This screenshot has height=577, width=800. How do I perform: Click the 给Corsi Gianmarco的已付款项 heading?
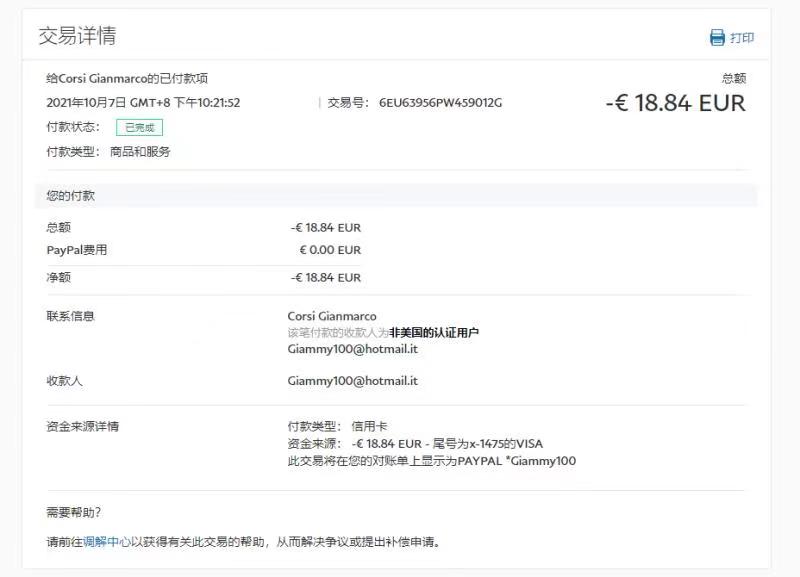point(127,78)
